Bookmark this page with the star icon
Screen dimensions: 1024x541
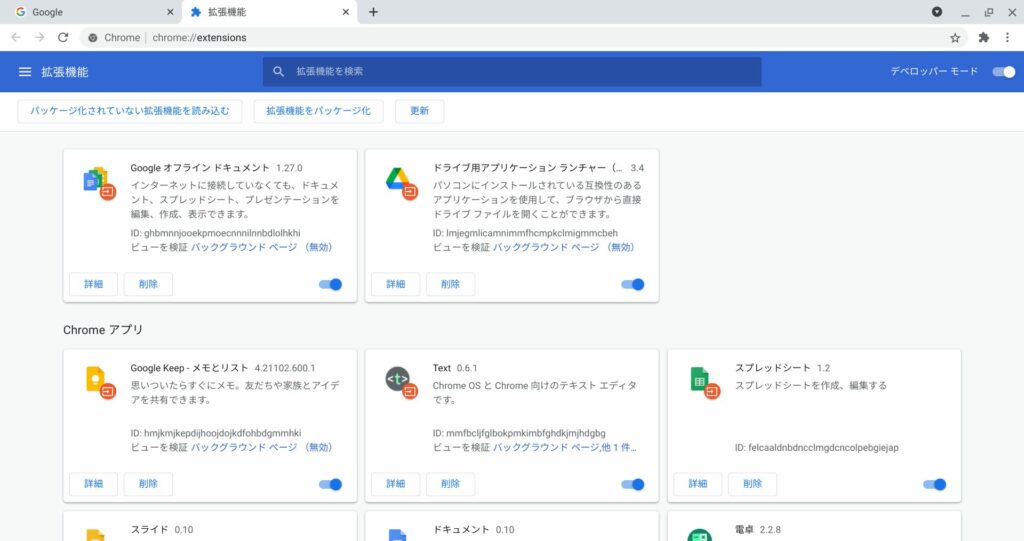click(x=955, y=38)
